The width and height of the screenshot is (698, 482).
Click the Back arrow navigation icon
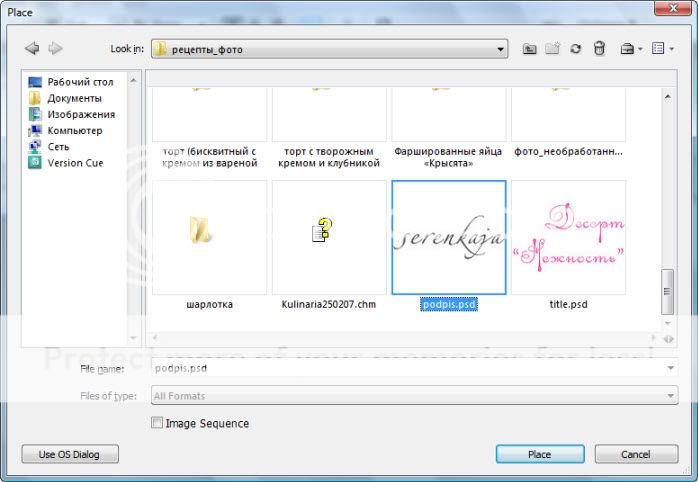point(32,48)
